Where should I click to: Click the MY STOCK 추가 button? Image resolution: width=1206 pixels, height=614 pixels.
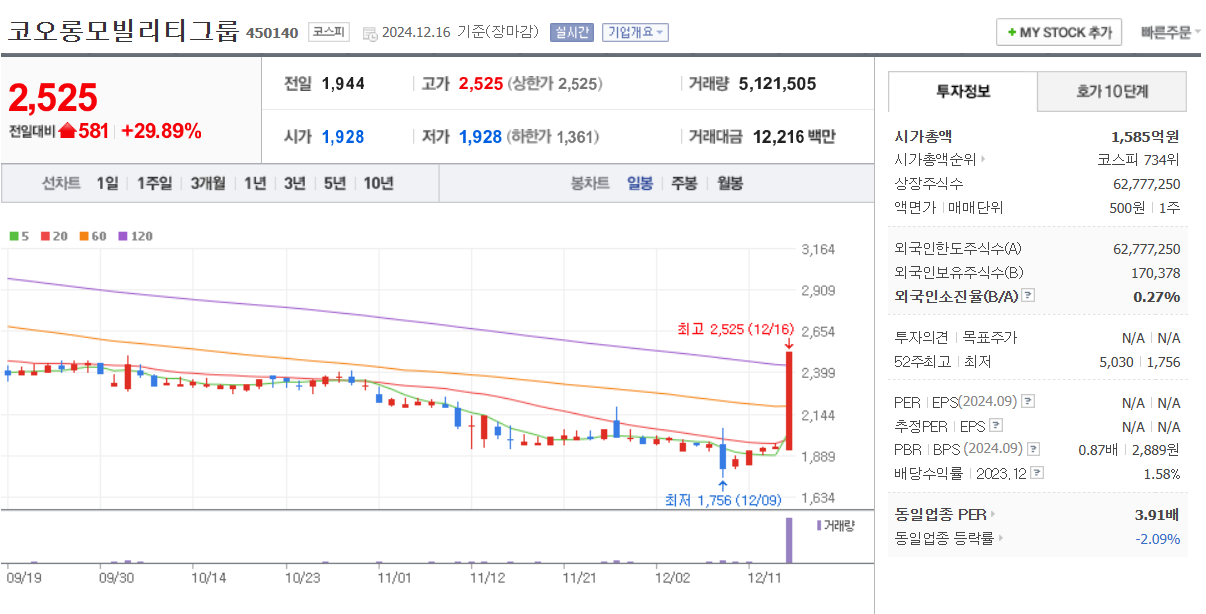point(1059,32)
